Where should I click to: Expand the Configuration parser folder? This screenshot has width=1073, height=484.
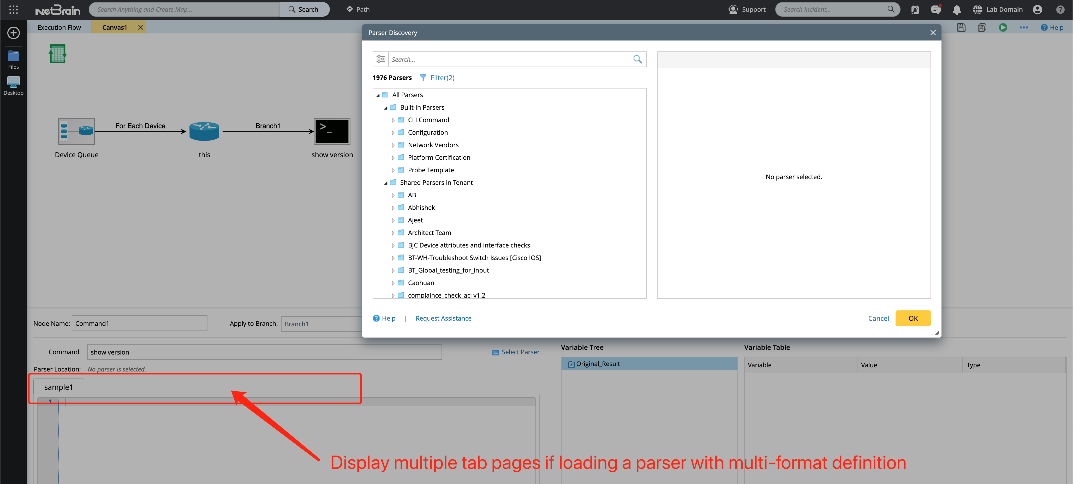(393, 132)
